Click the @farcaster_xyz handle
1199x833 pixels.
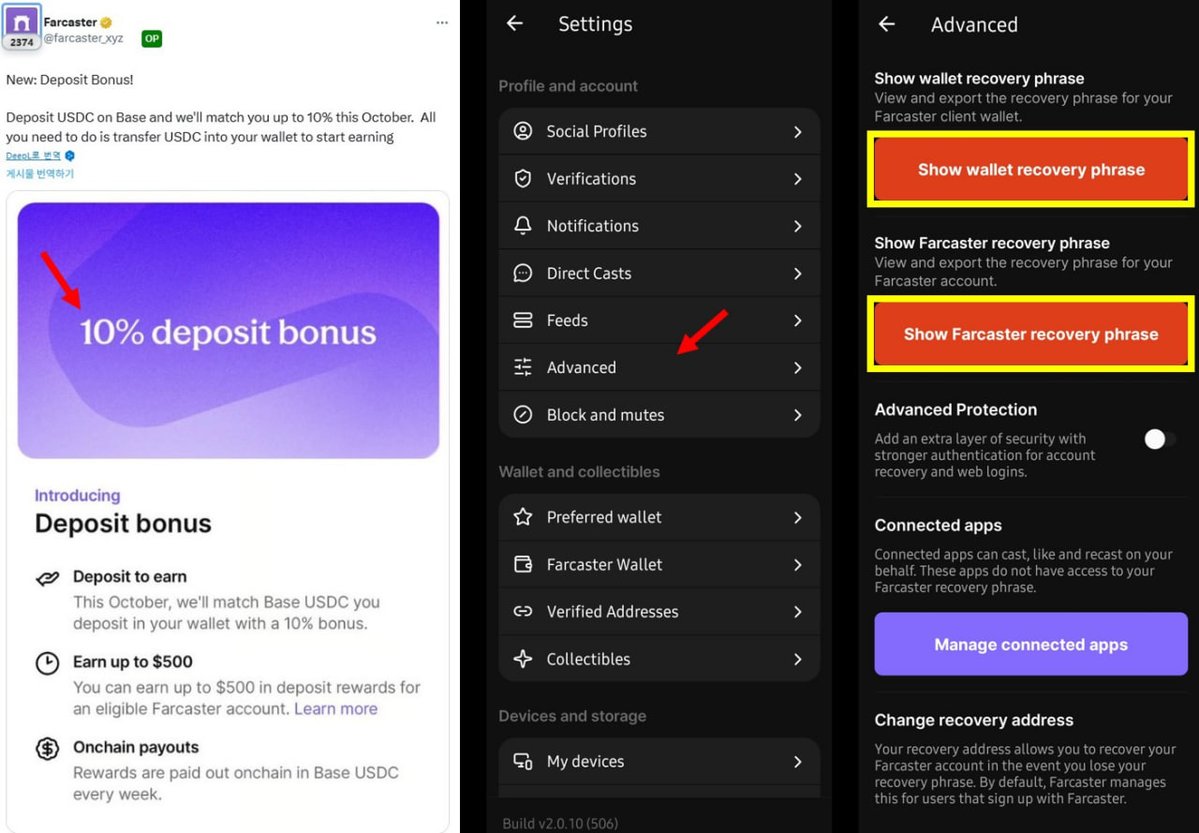[x=83, y=37]
